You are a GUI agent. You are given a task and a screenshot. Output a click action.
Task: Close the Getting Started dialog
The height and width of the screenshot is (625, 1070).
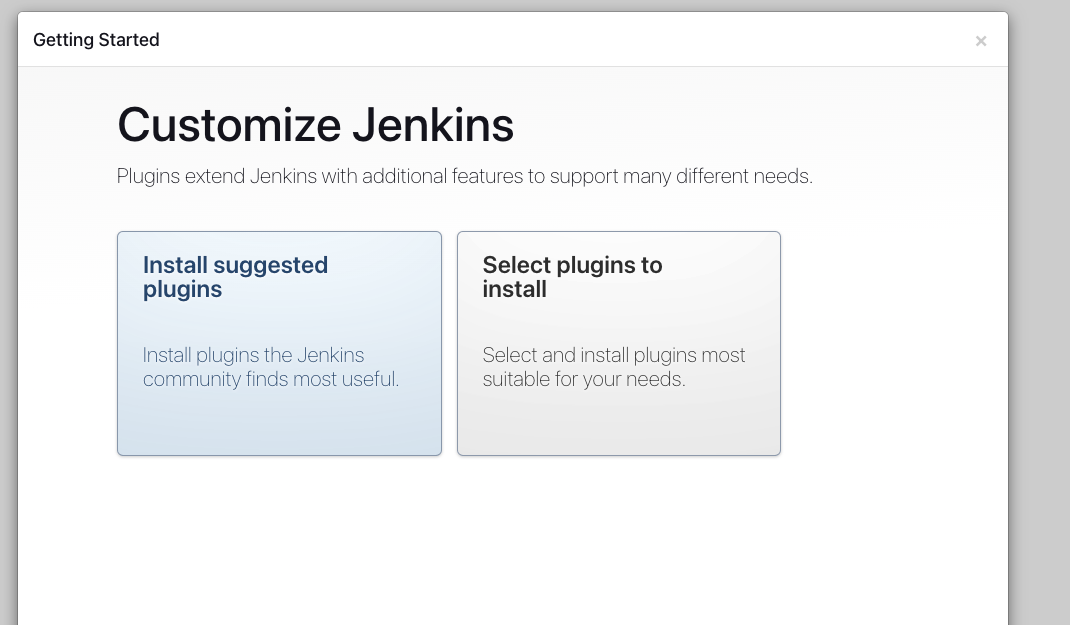point(981,41)
